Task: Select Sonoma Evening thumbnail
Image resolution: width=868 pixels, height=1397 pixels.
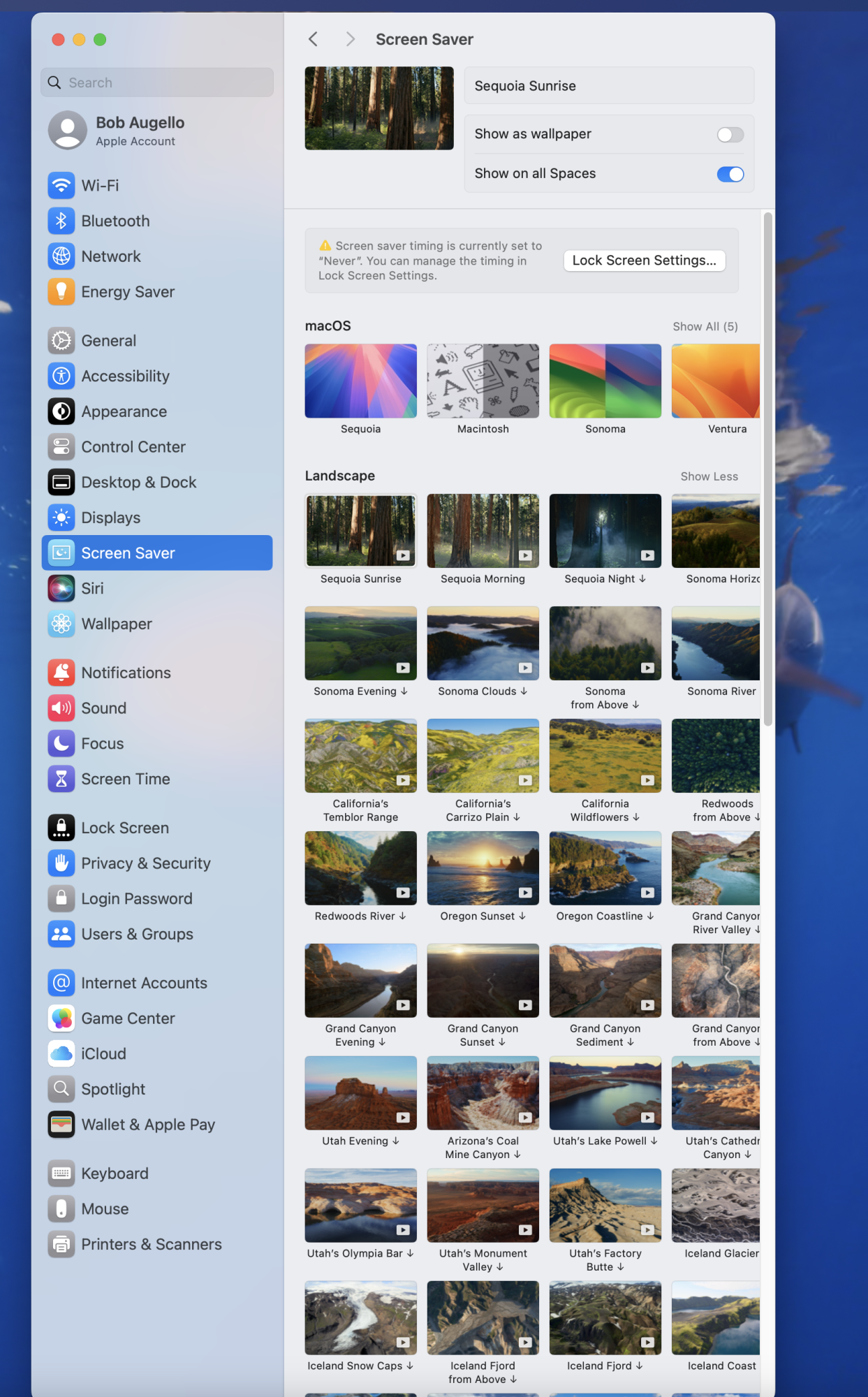Action: (361, 643)
